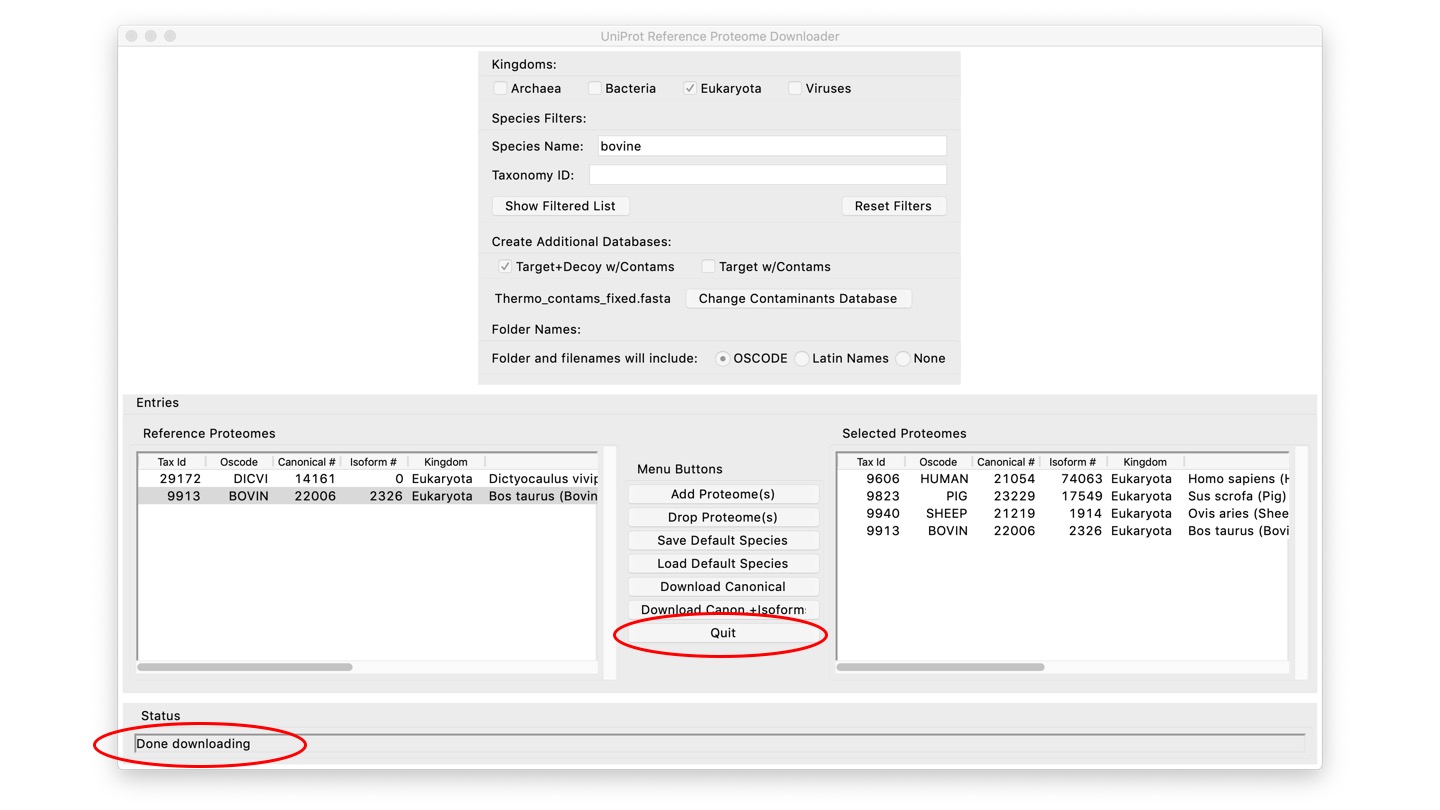
Task: Sort Reference Proteomes by Oscode header
Action: (239, 462)
